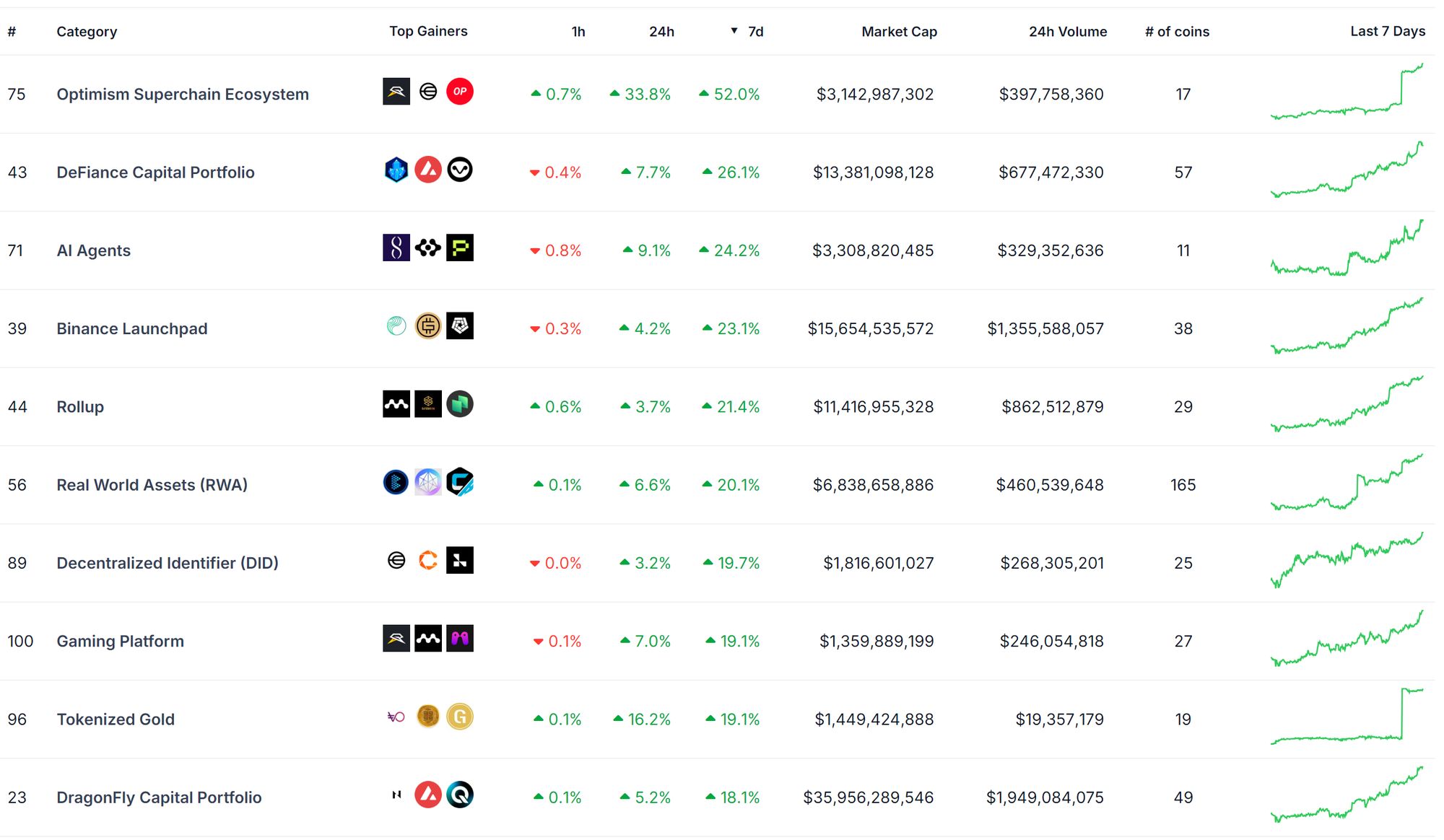Open Tokenized Gold category link

tap(116, 719)
